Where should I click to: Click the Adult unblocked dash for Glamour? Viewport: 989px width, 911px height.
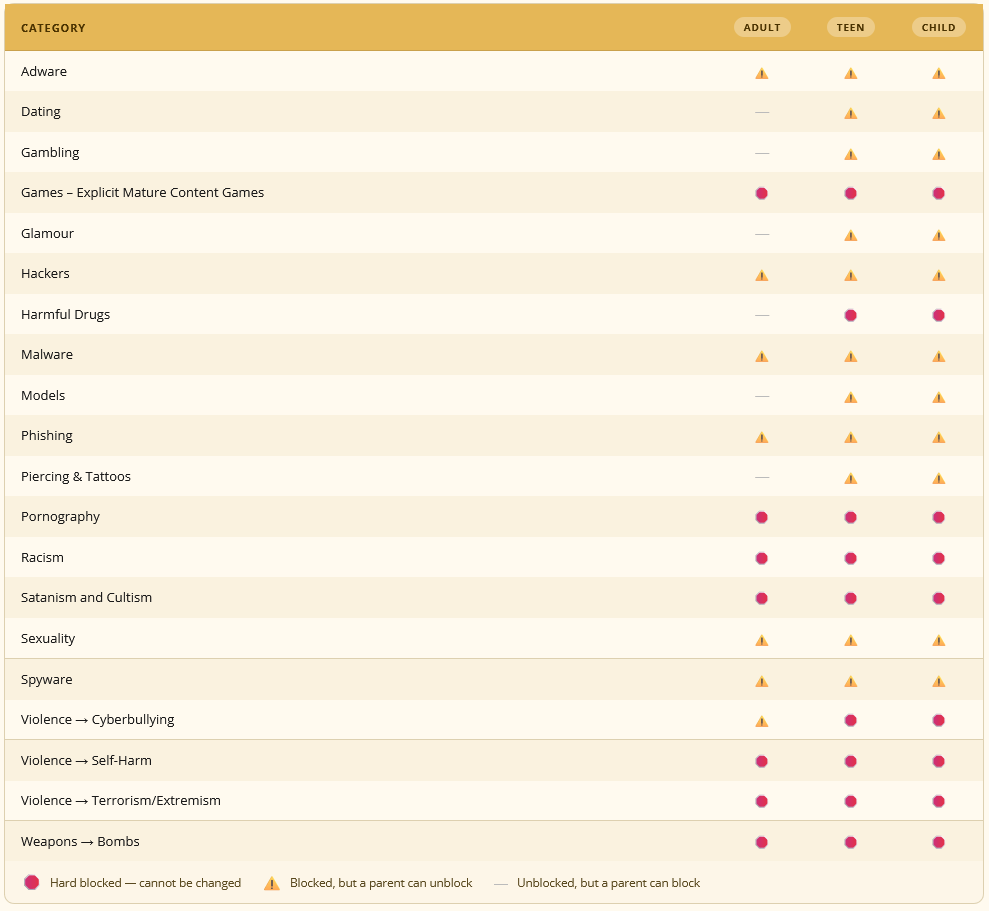pos(762,234)
